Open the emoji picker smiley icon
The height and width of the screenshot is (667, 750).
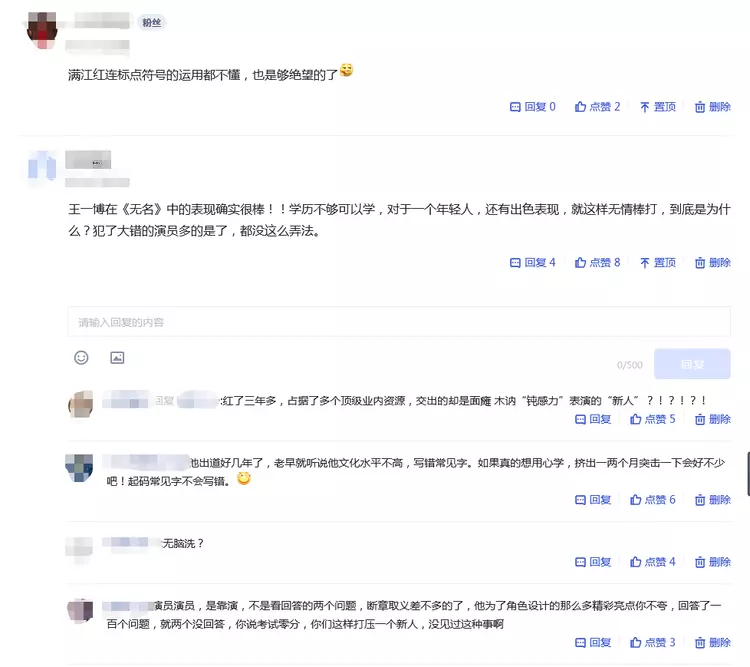tap(81, 357)
